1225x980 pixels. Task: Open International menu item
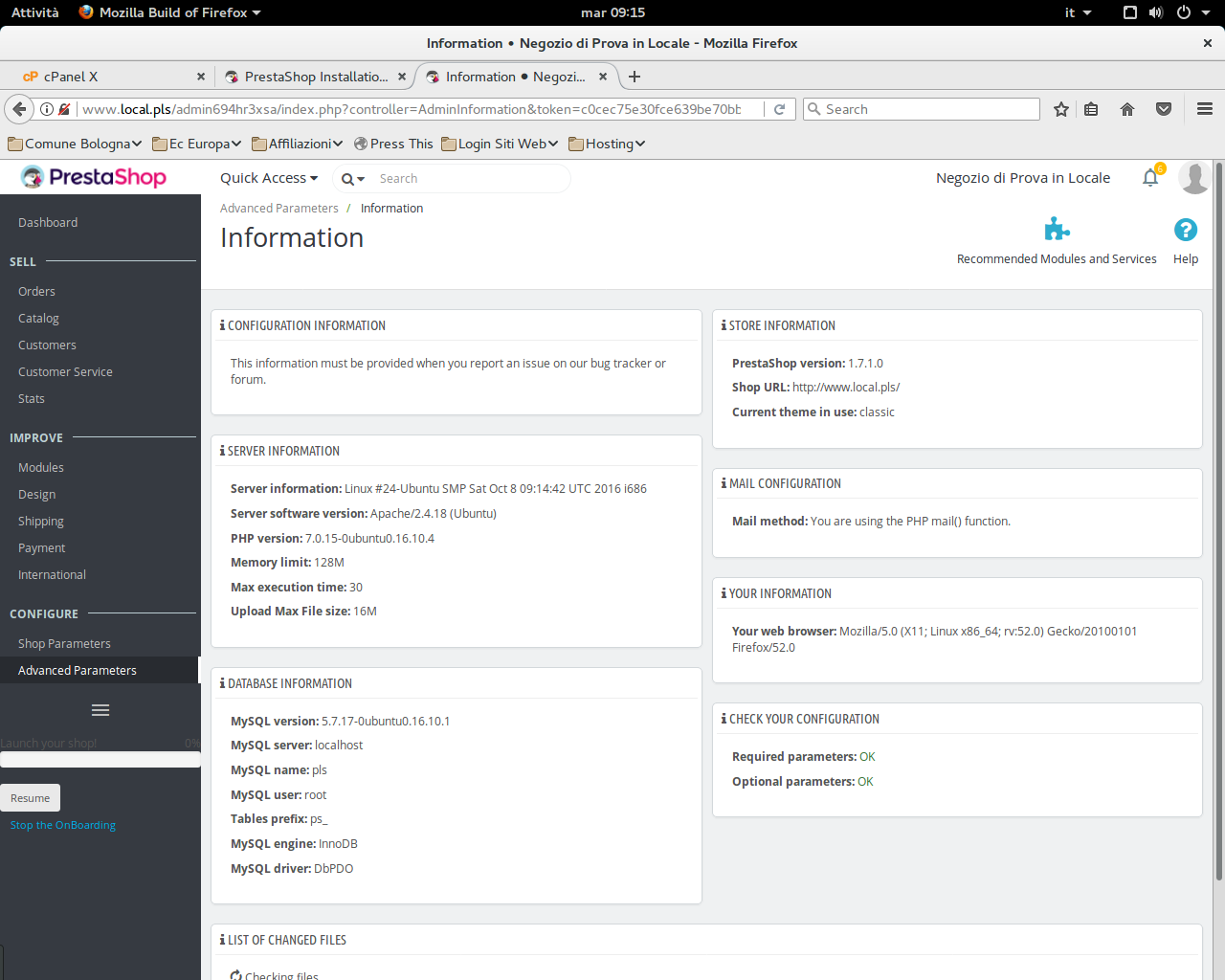pyautogui.click(x=52, y=574)
